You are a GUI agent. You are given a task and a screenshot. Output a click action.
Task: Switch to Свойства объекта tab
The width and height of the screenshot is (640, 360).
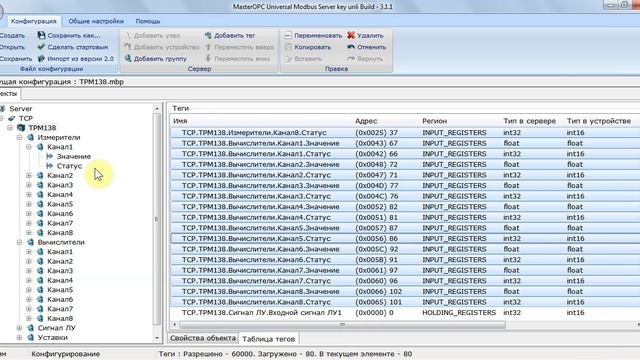[x=203, y=338]
